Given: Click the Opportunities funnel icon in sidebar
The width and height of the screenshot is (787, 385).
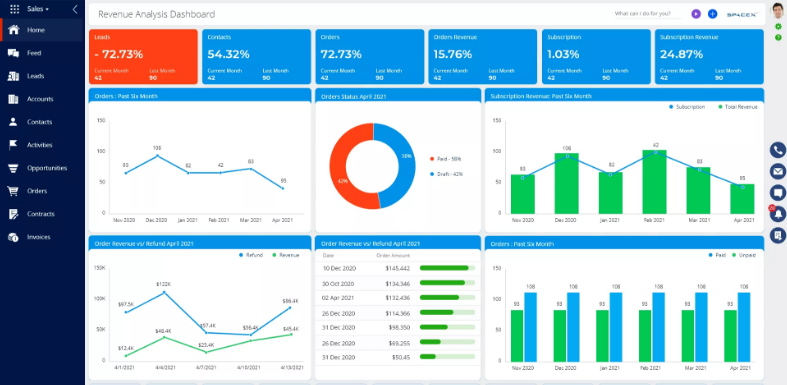Looking at the screenshot, I should (14, 168).
